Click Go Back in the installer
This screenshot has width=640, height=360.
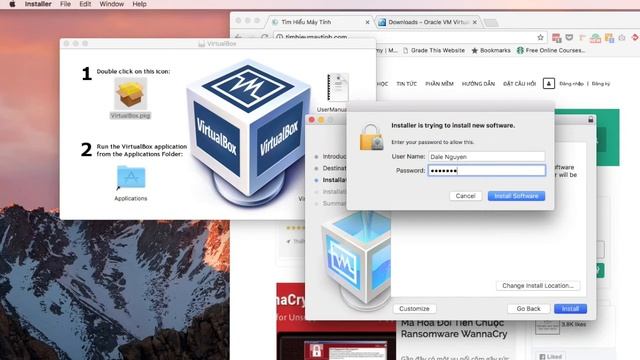528,309
